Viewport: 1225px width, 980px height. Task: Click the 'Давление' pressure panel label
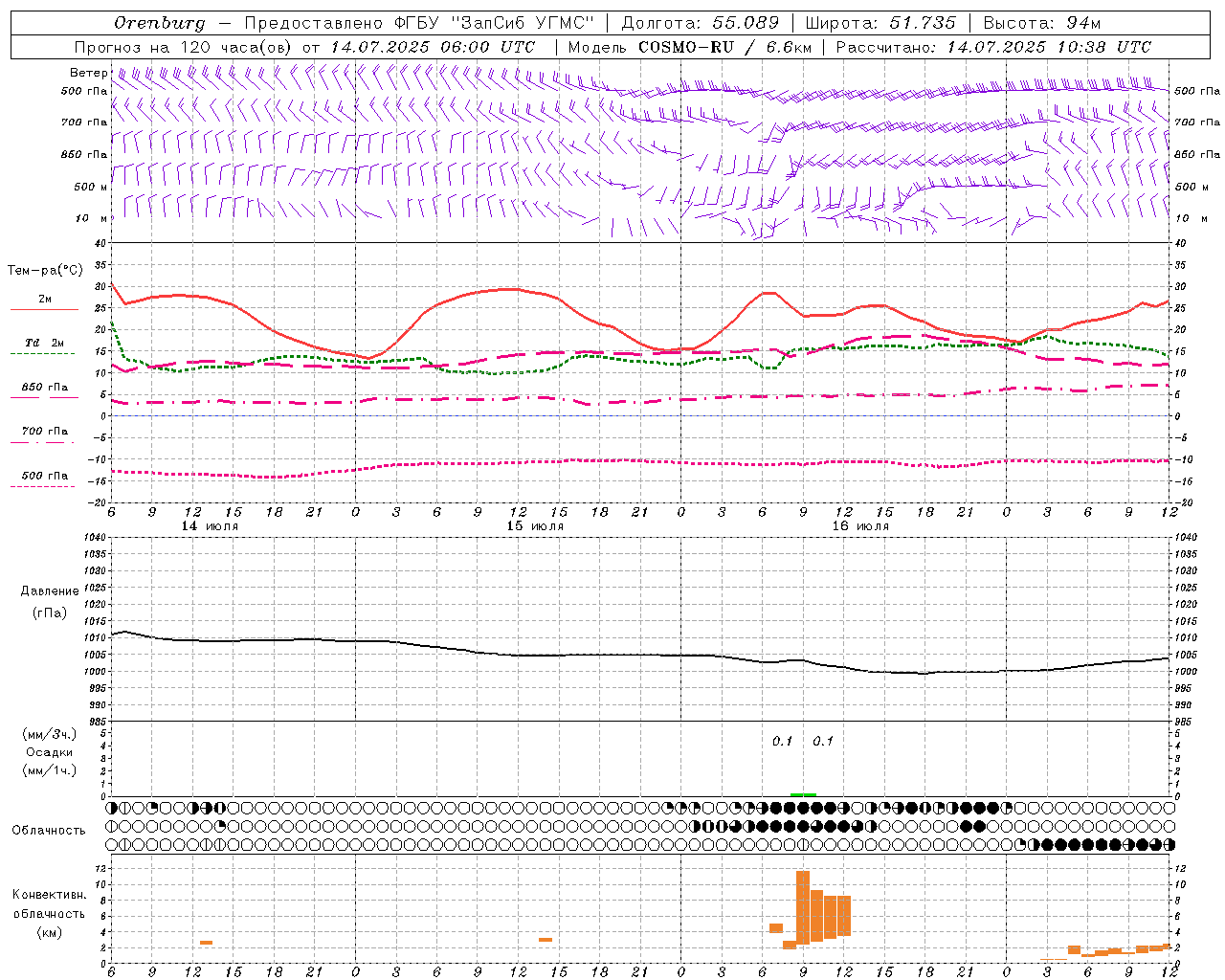point(50,591)
